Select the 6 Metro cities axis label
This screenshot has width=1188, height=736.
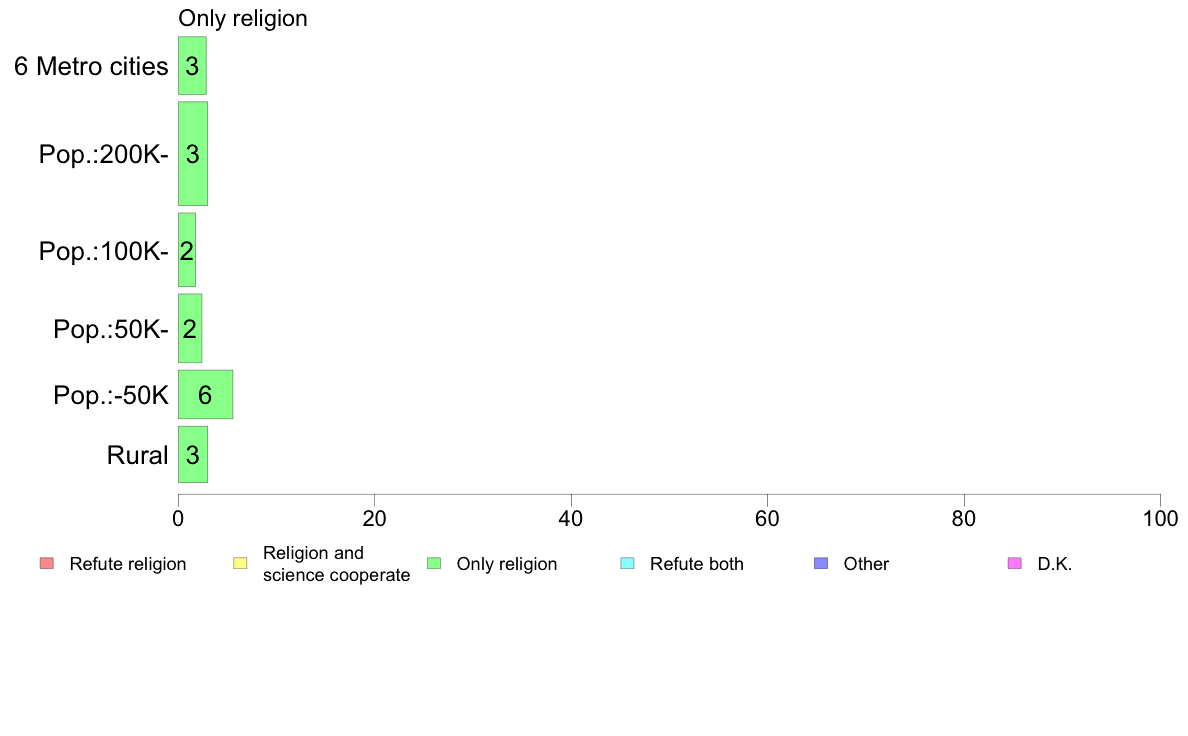pos(91,67)
